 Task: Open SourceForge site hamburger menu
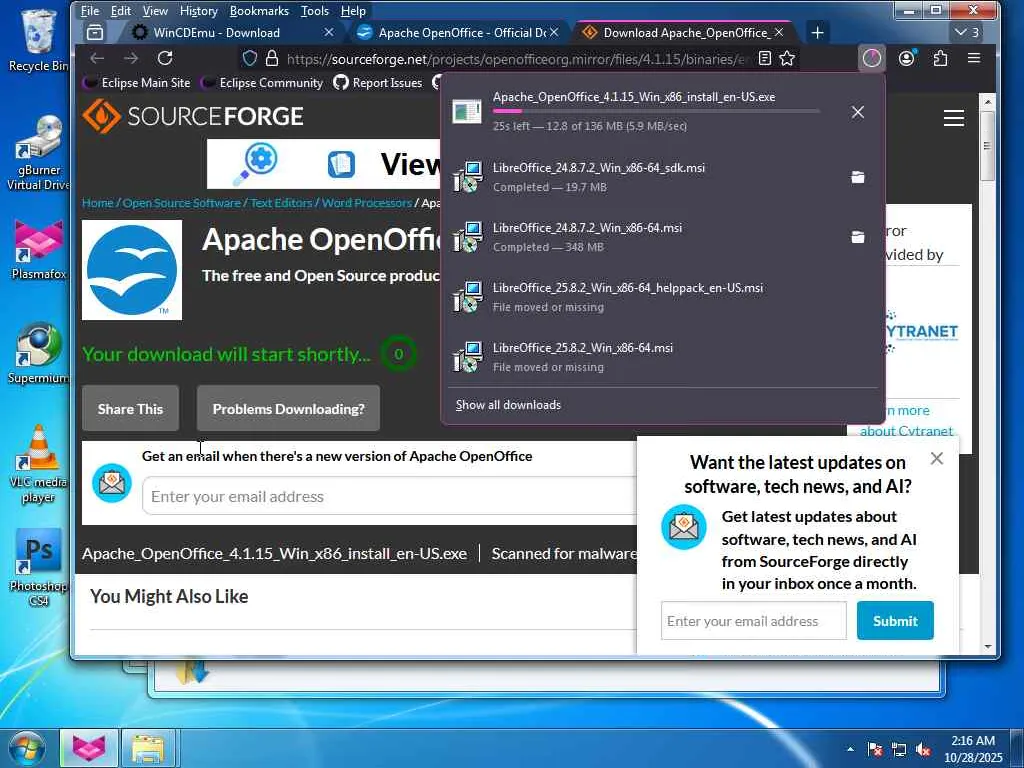coord(954,118)
